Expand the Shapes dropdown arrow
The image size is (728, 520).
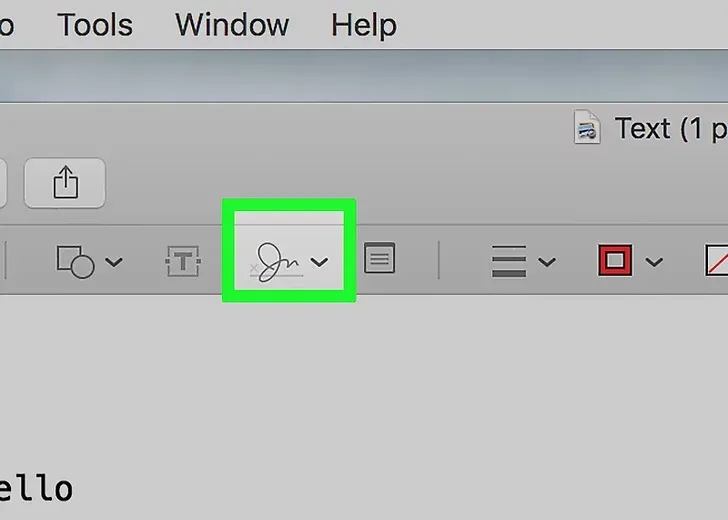114,262
